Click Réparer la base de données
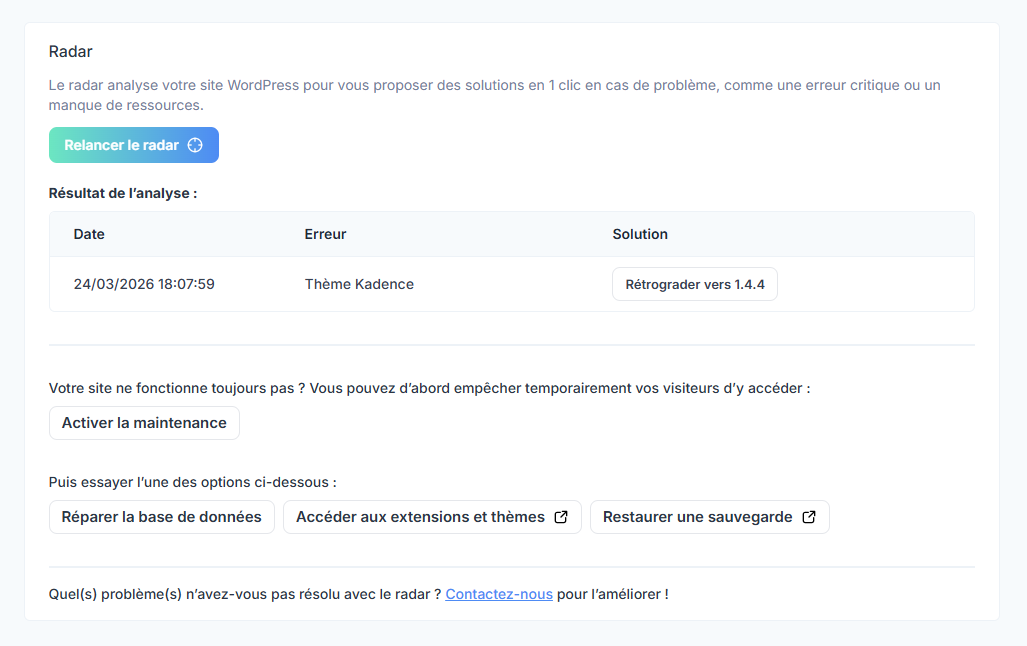The height and width of the screenshot is (646, 1027). 162,517
